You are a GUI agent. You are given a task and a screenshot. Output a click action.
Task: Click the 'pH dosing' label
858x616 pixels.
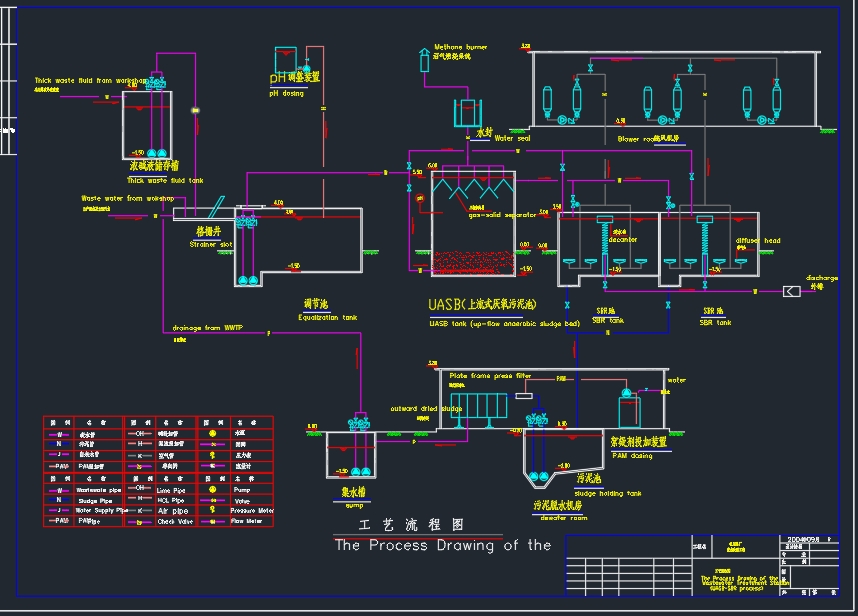pos(286,94)
